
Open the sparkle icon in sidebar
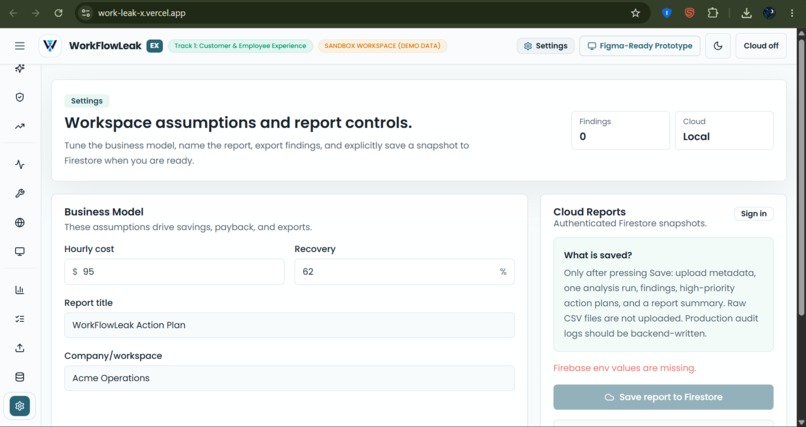pos(20,68)
